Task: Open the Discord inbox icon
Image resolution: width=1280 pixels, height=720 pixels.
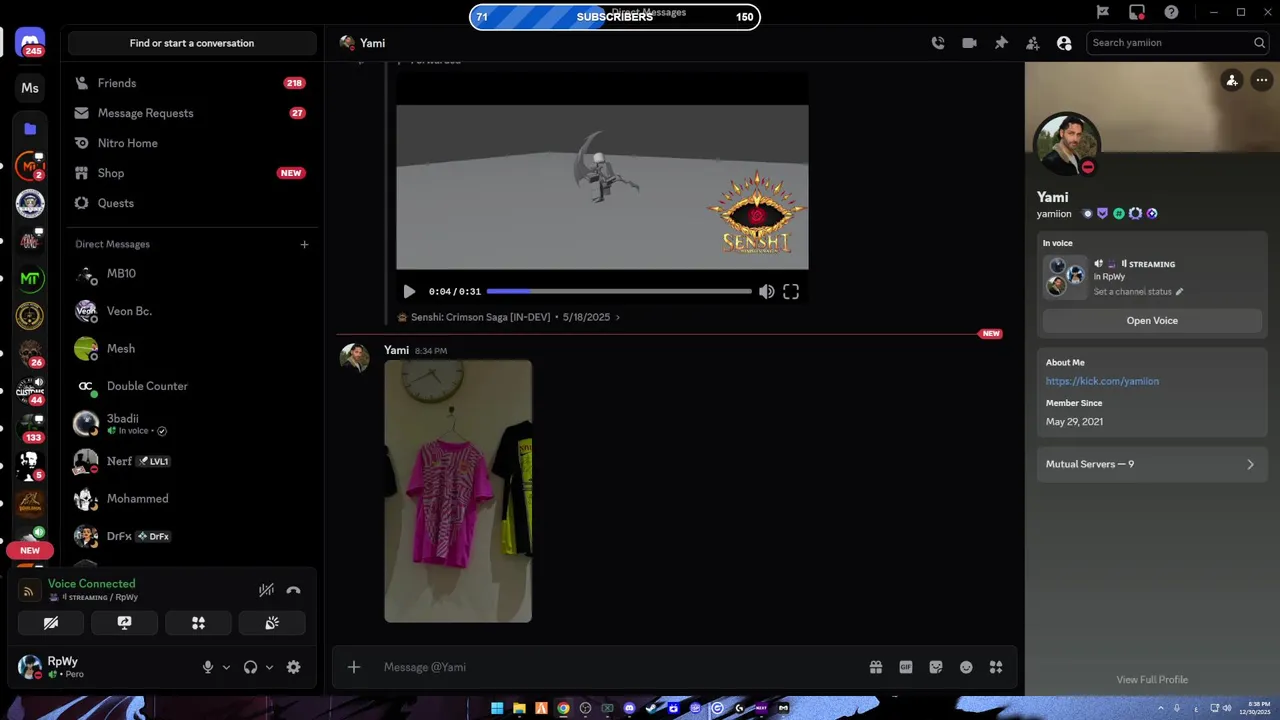Action: click(x=1137, y=12)
